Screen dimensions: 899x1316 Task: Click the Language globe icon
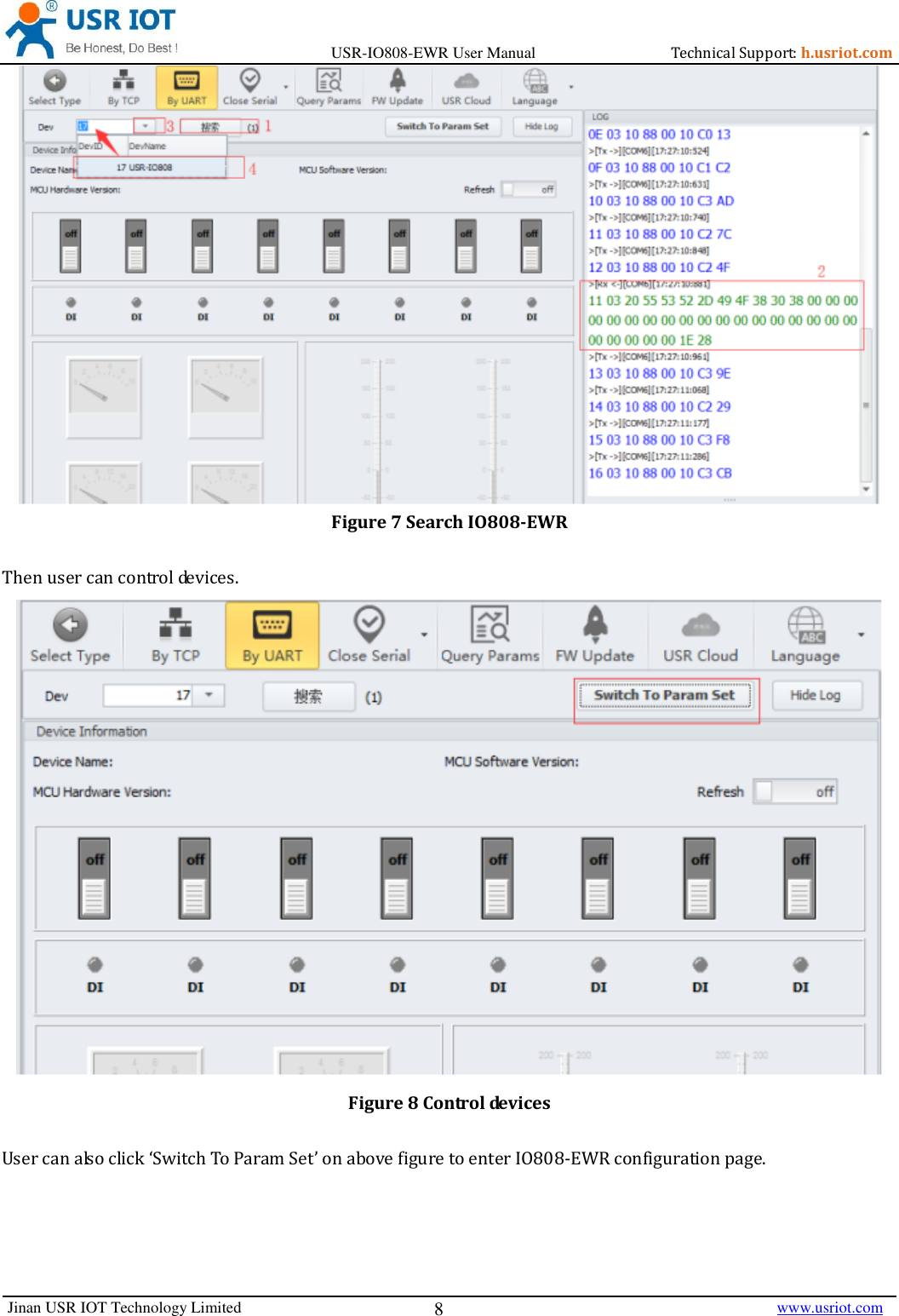(x=805, y=634)
